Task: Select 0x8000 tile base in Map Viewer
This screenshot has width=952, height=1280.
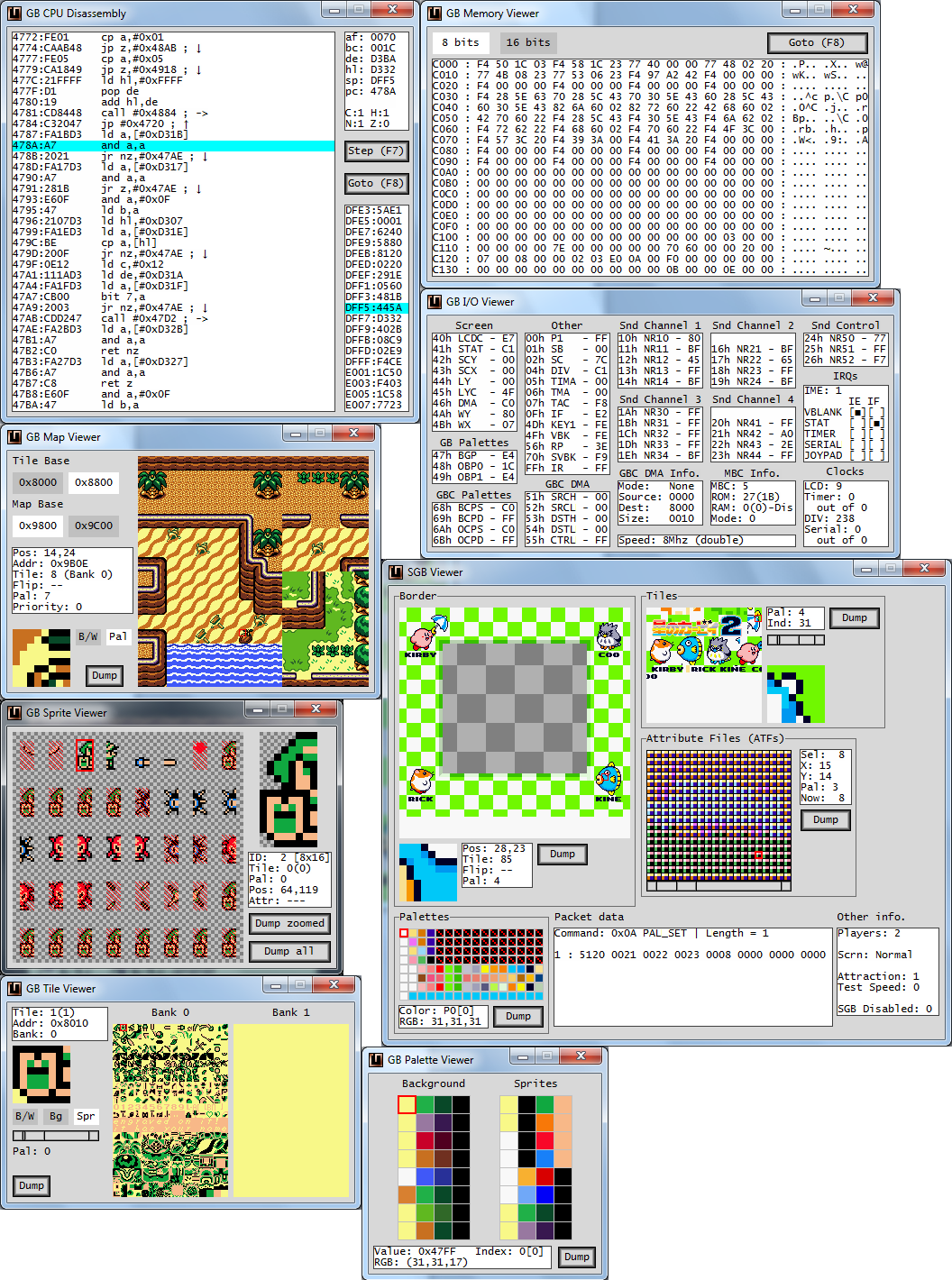Action: click(x=38, y=482)
